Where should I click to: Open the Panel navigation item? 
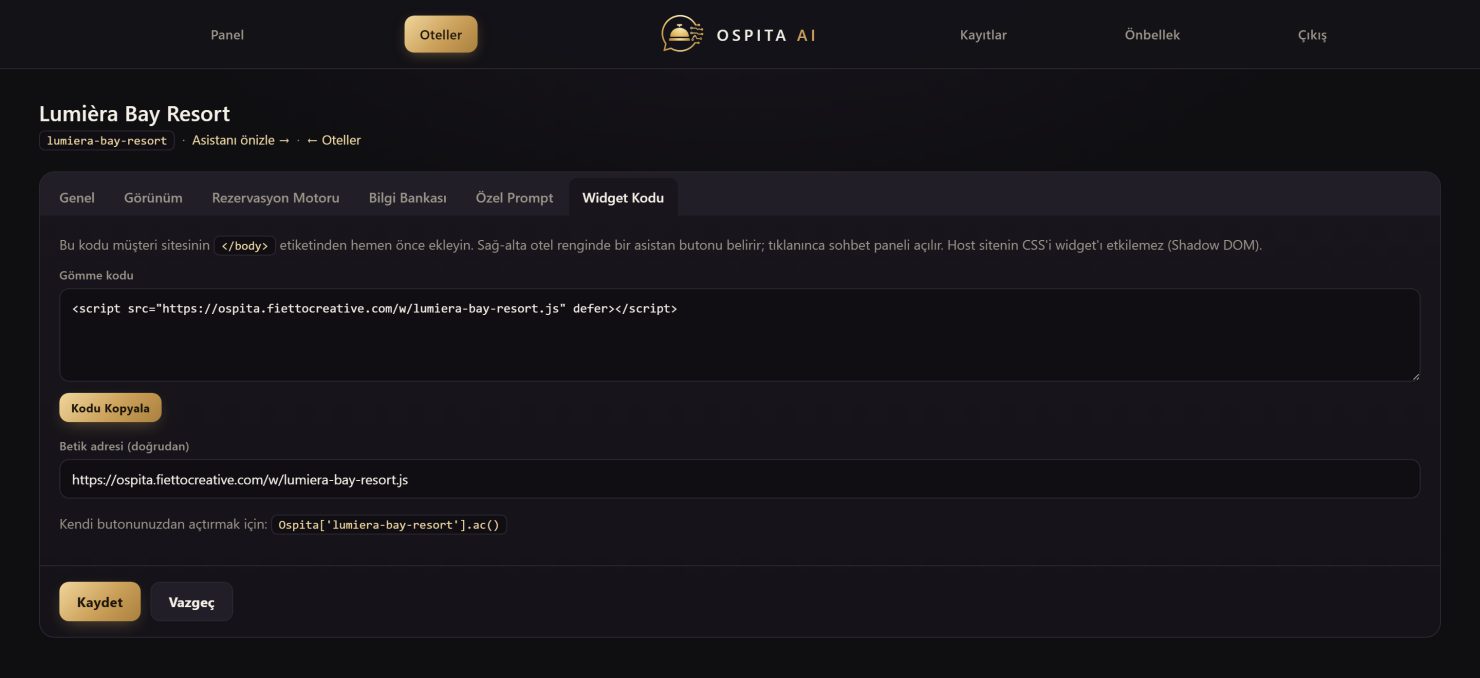tap(227, 35)
